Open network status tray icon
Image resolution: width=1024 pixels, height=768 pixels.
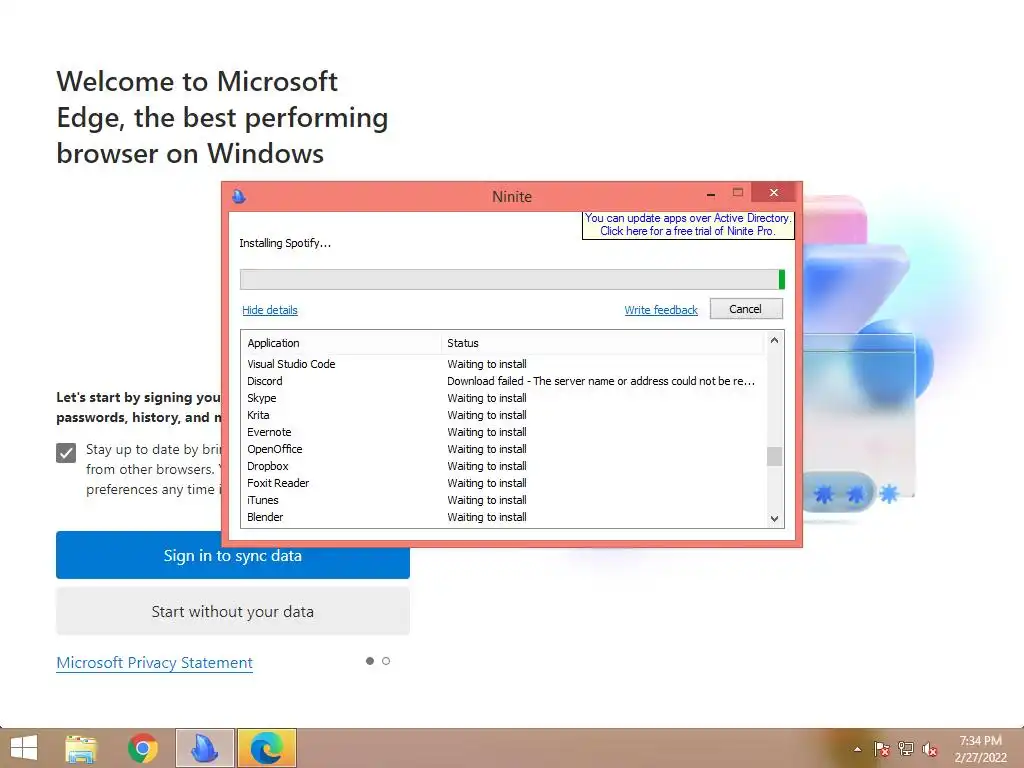point(906,749)
